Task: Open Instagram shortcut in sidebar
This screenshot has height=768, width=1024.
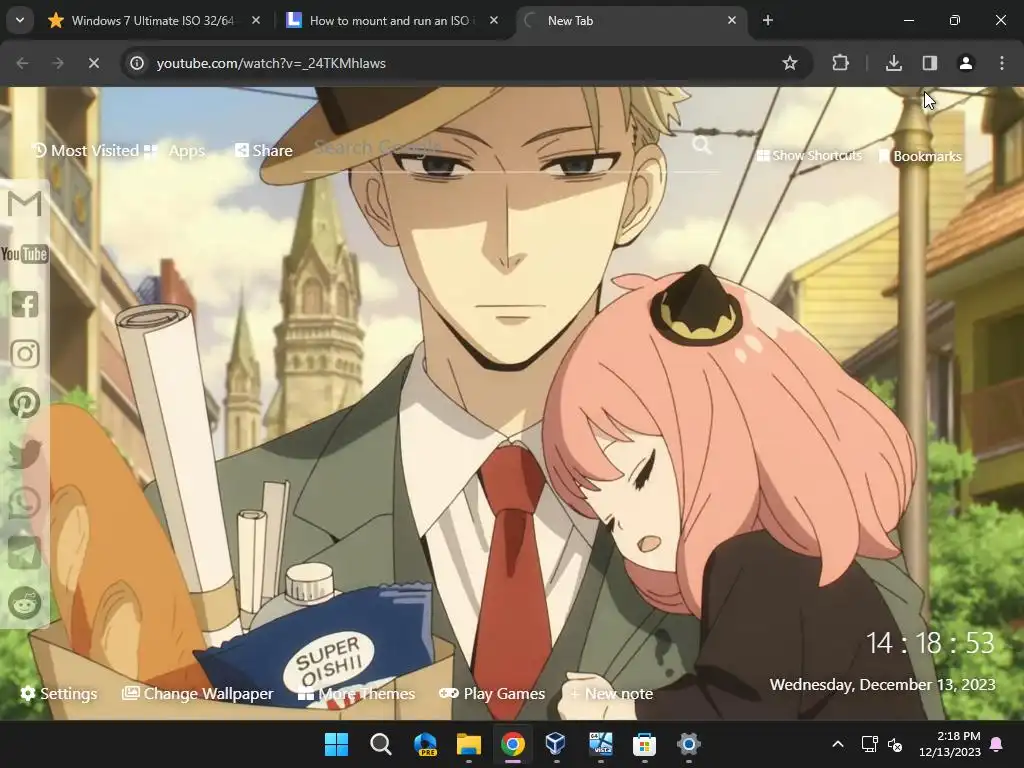Action: pos(25,354)
